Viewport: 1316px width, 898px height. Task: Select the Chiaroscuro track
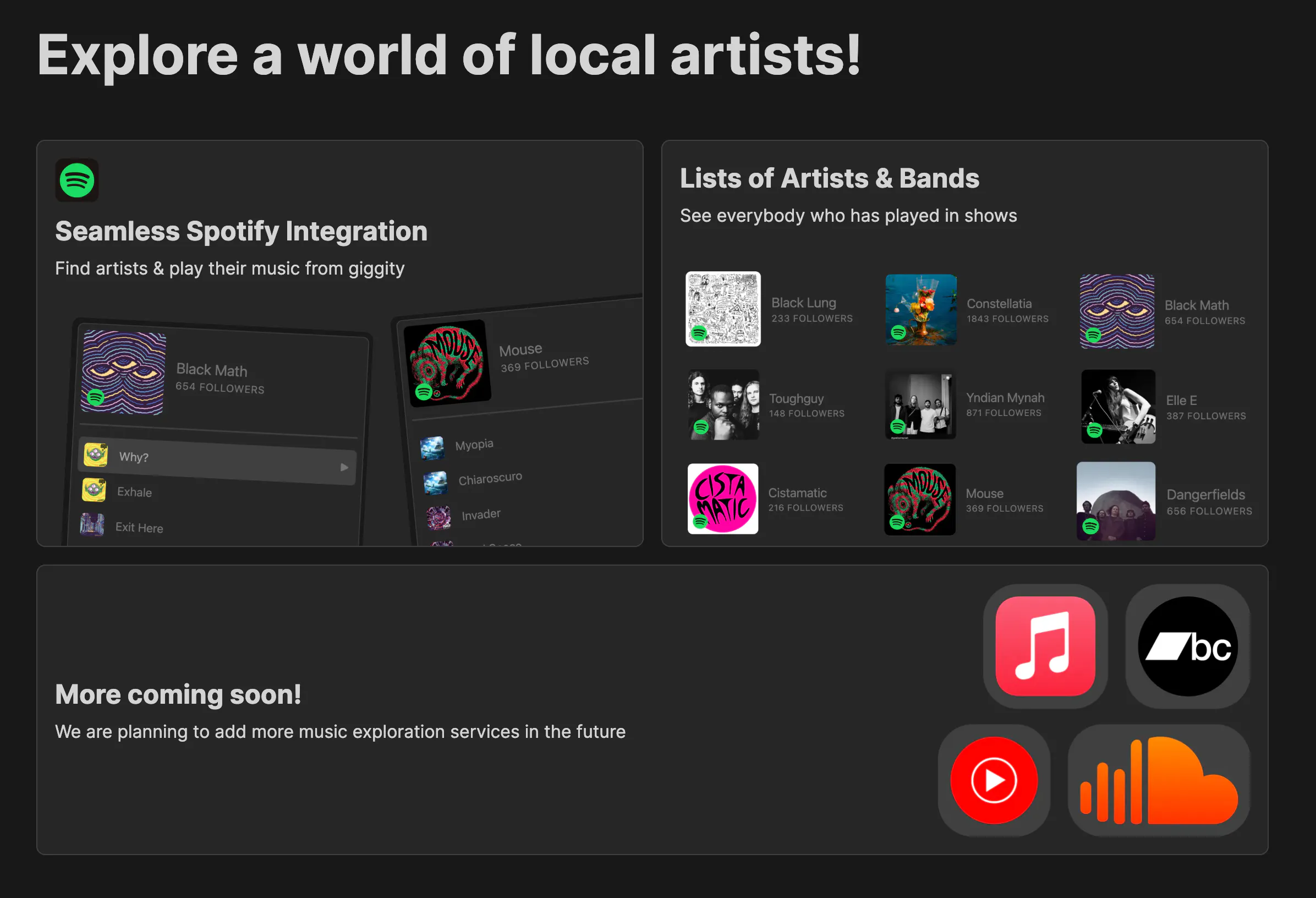[490, 479]
